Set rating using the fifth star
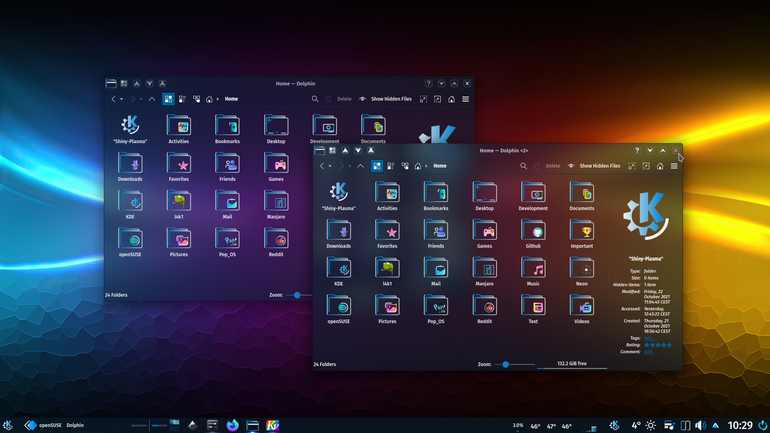The image size is (770, 433). [669, 345]
